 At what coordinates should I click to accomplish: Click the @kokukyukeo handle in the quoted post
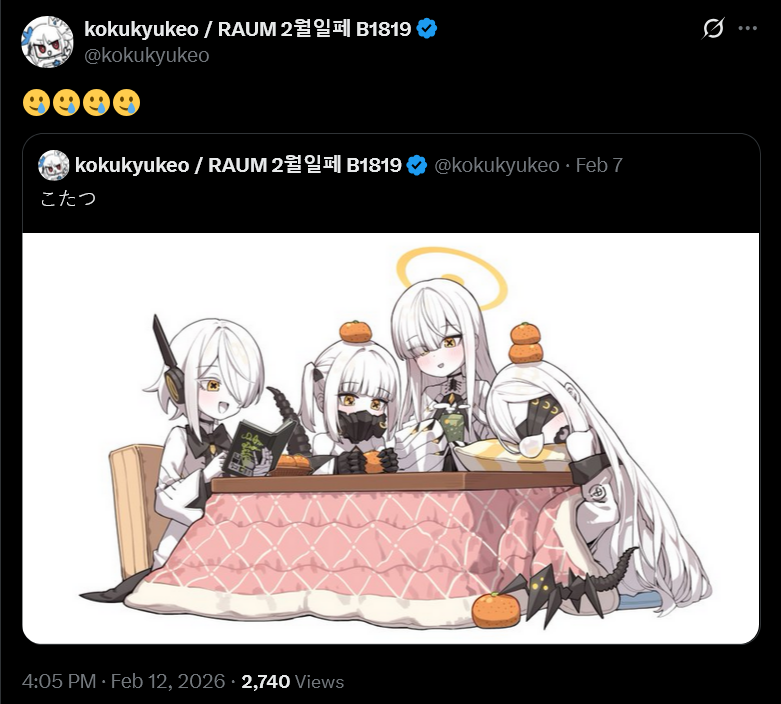[x=497, y=165]
